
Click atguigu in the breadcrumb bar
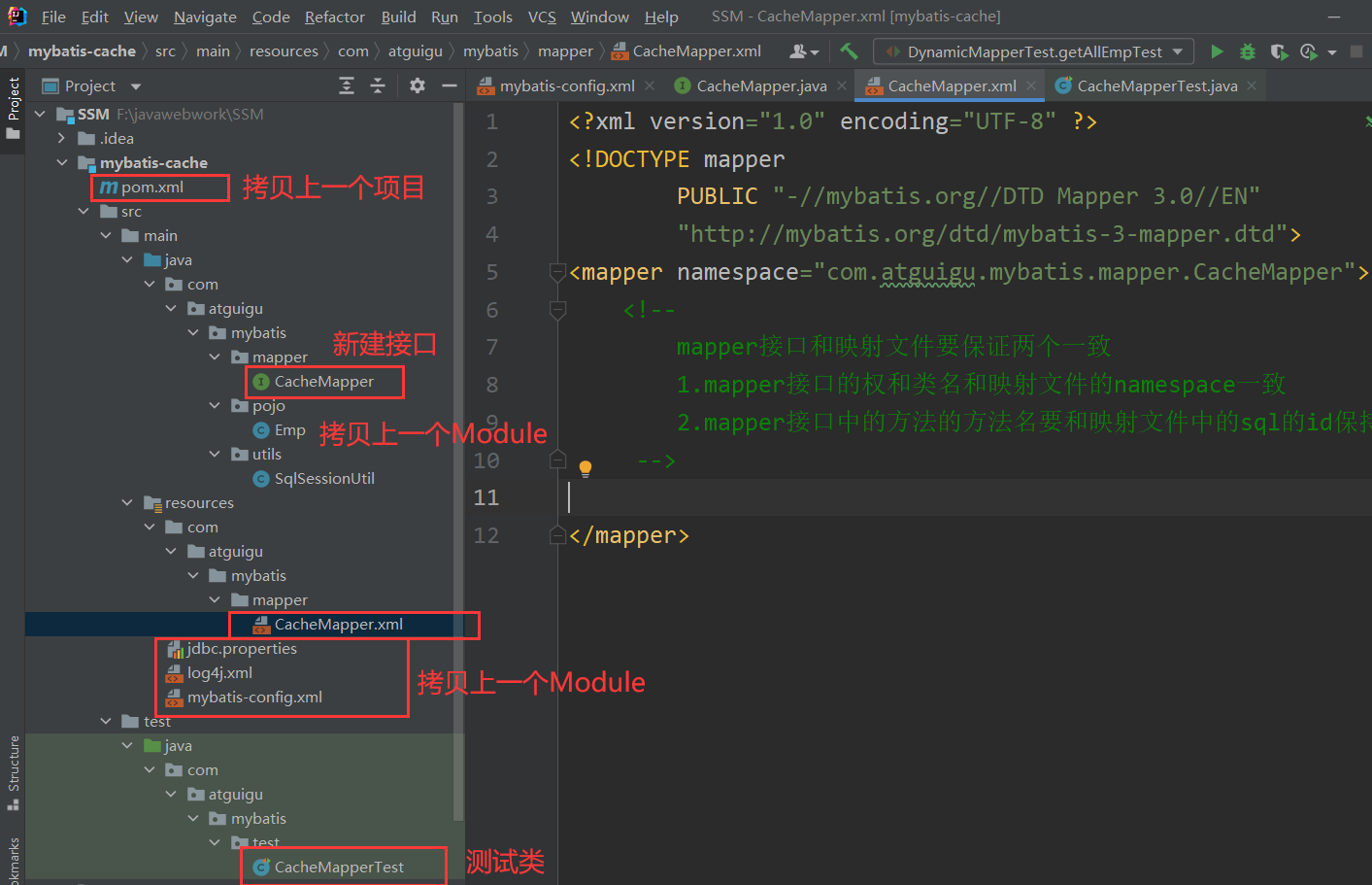pos(416,51)
